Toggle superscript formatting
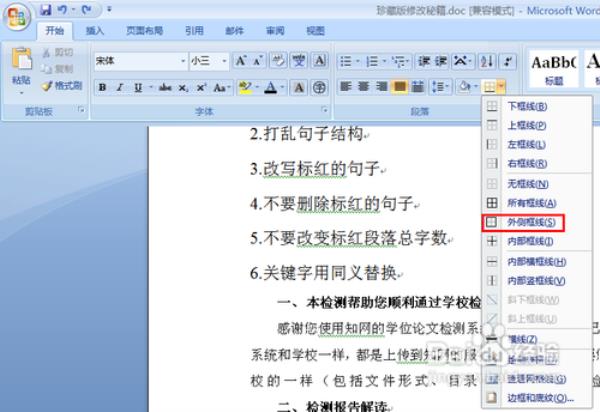The width and height of the screenshot is (600, 412). 201,88
